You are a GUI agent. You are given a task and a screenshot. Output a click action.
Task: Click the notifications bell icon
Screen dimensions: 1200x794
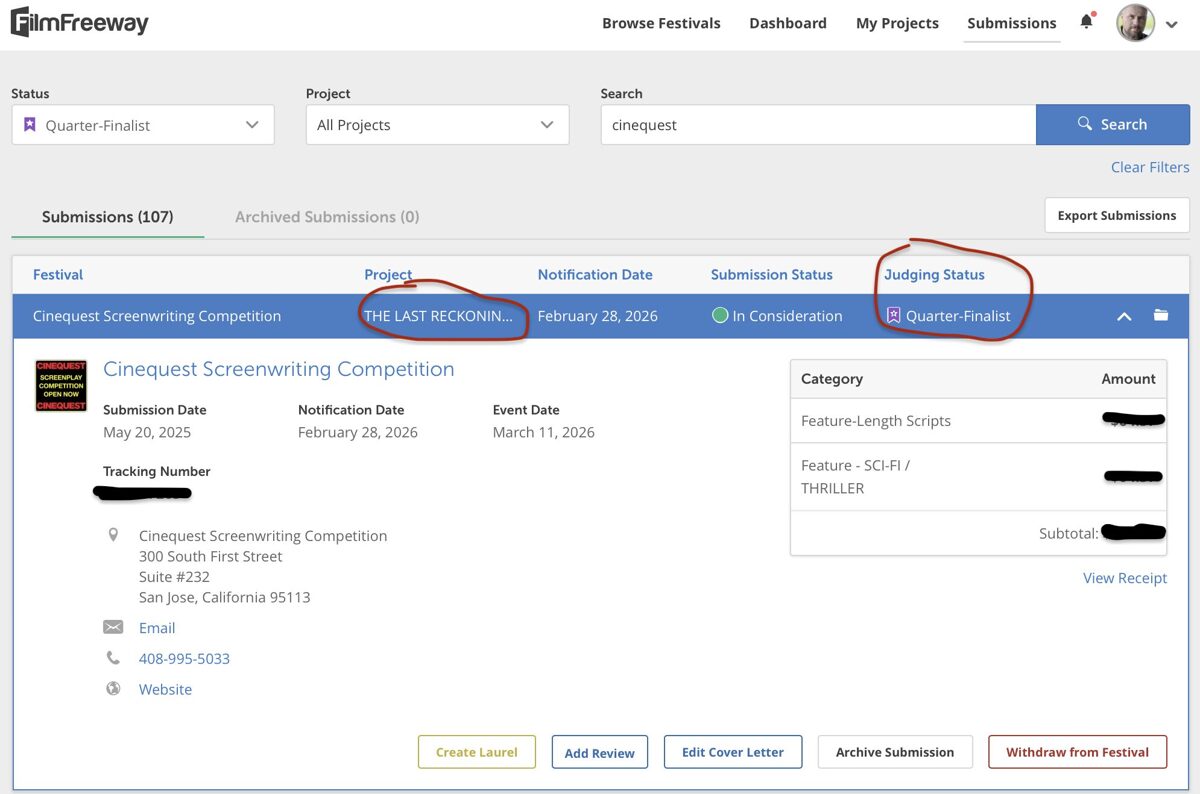point(1086,22)
